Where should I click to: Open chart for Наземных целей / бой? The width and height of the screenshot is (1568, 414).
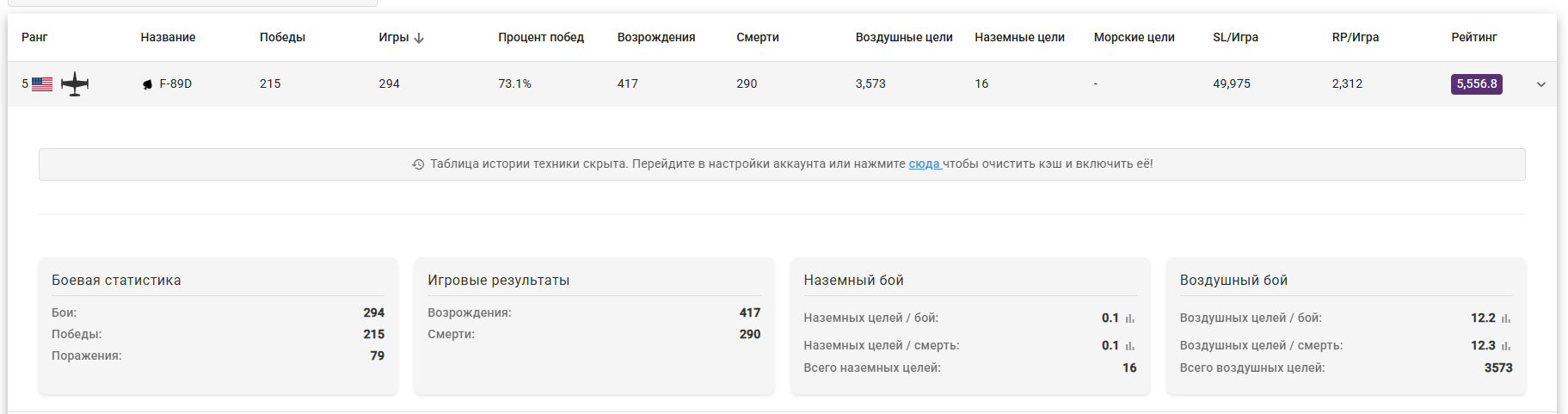coord(1130,318)
